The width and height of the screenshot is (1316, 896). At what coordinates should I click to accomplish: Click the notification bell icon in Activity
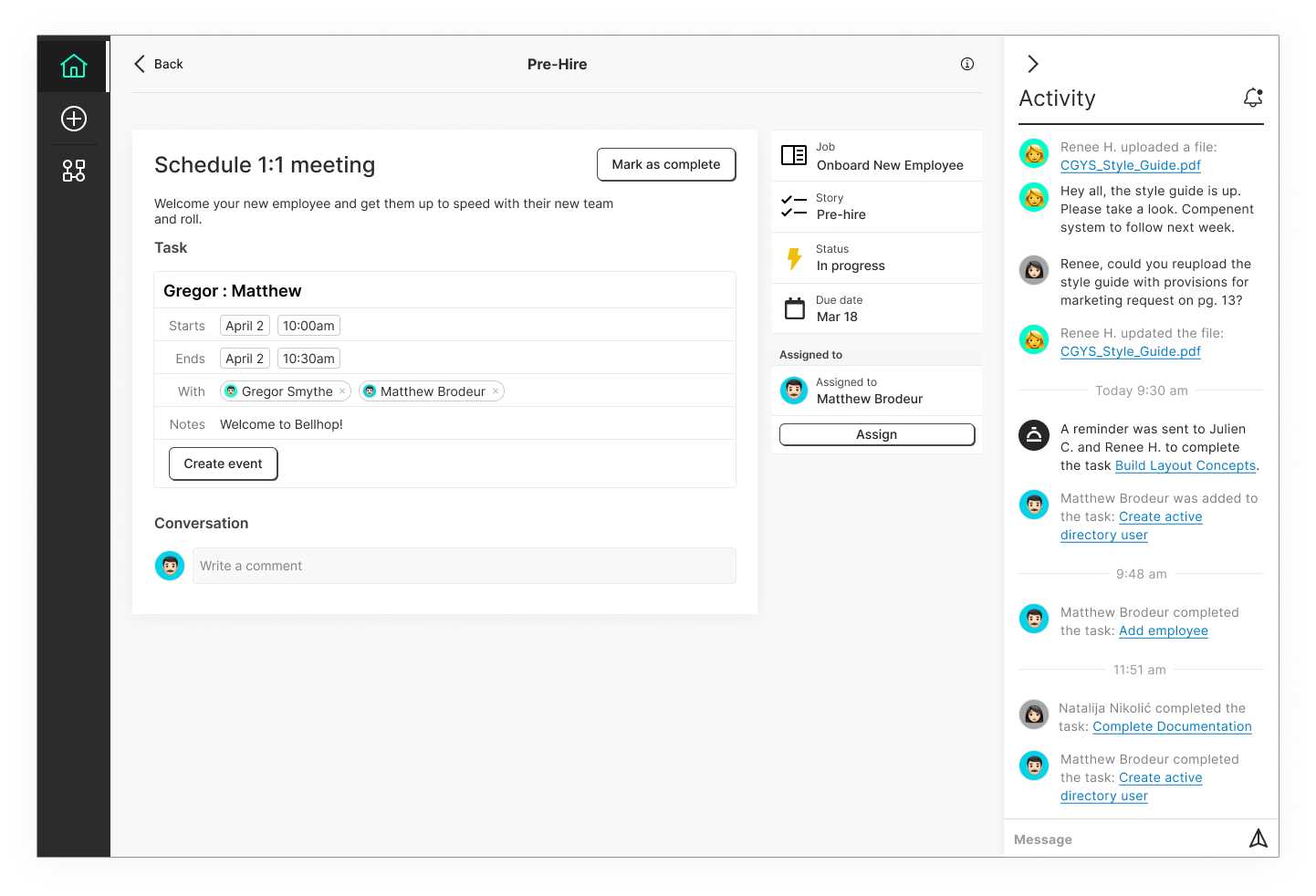[x=1253, y=98]
